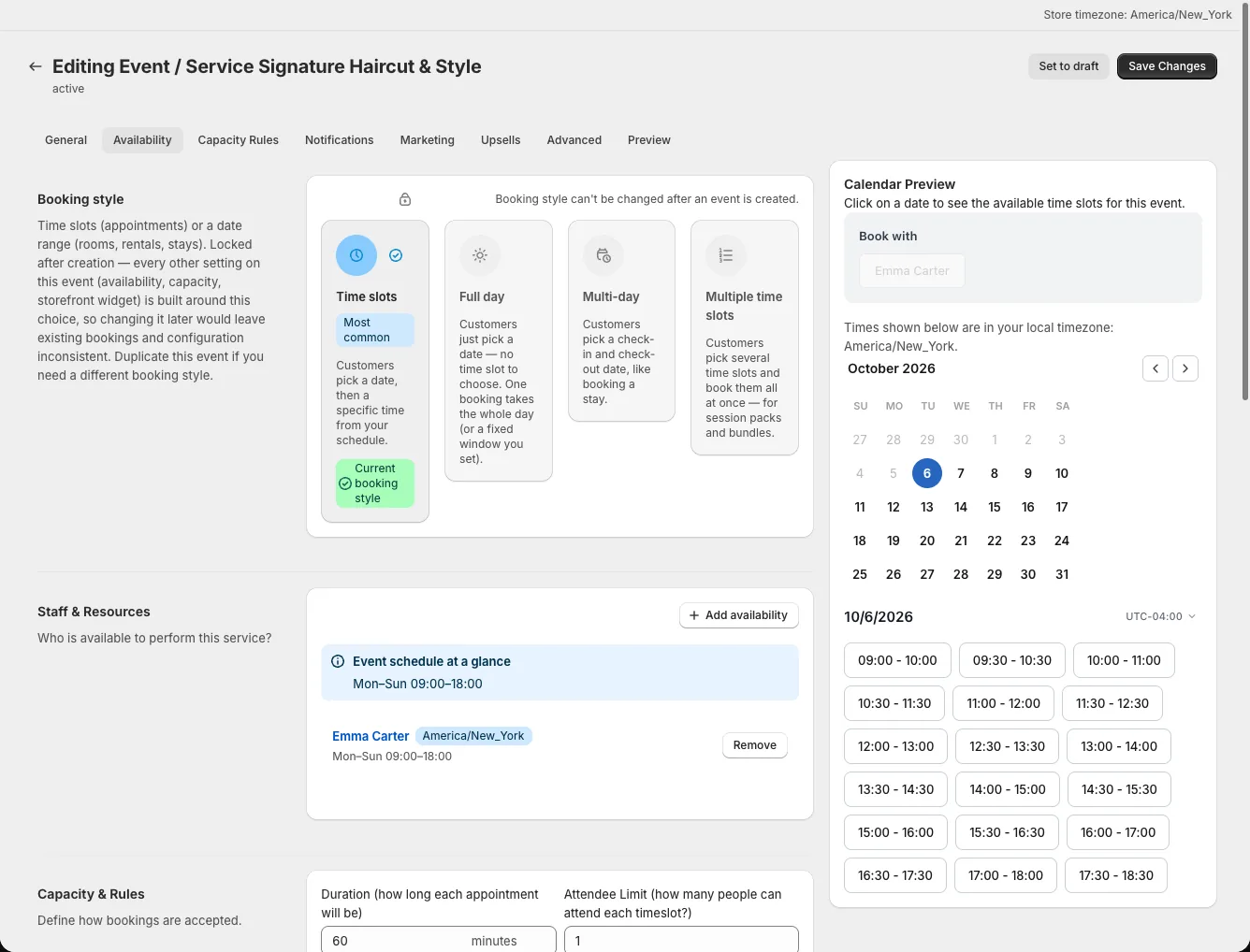Select October 23 in the calendar
The image size is (1250, 952).
1028,541
